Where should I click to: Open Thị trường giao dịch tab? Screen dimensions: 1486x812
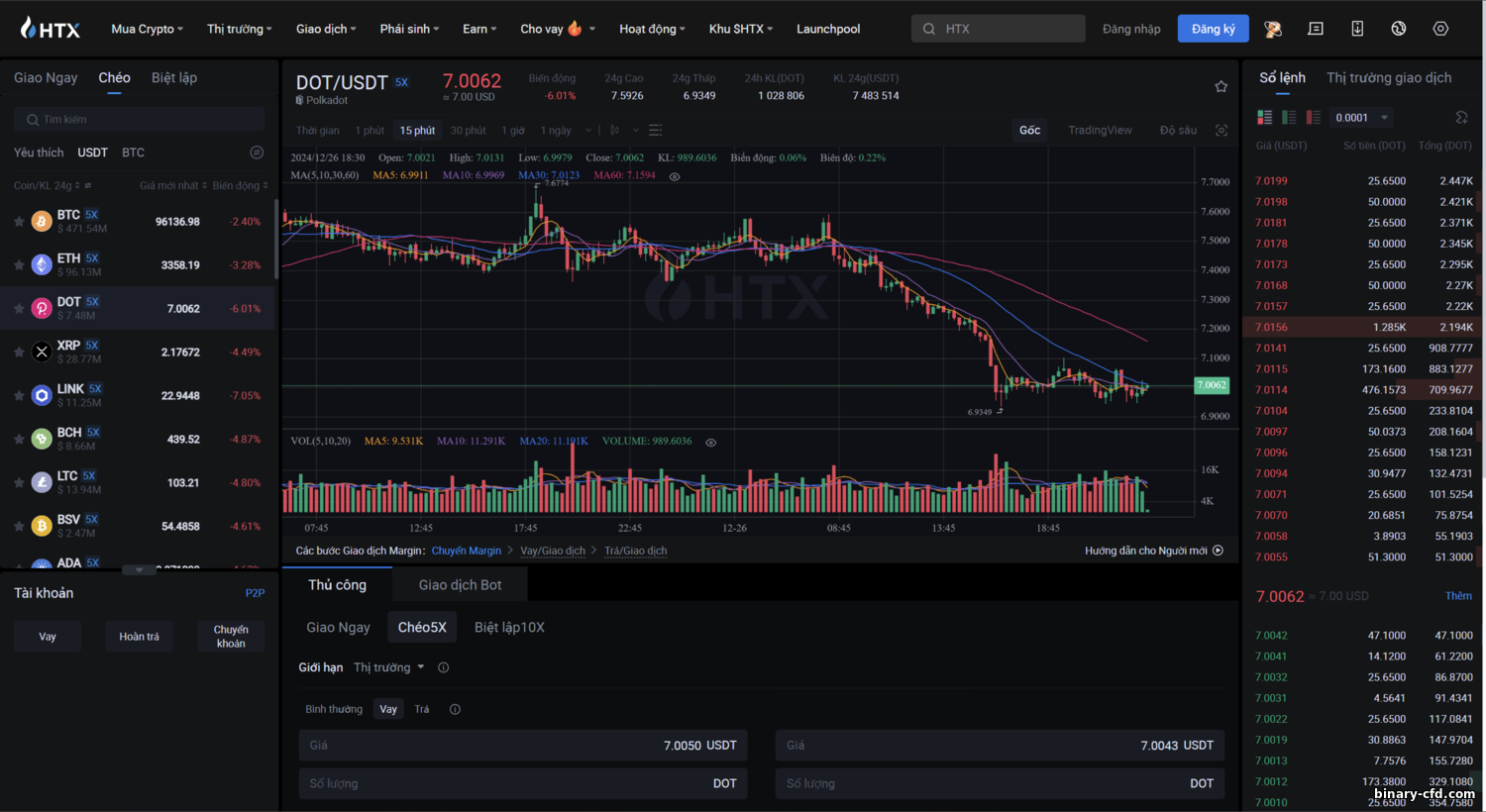click(x=1389, y=77)
